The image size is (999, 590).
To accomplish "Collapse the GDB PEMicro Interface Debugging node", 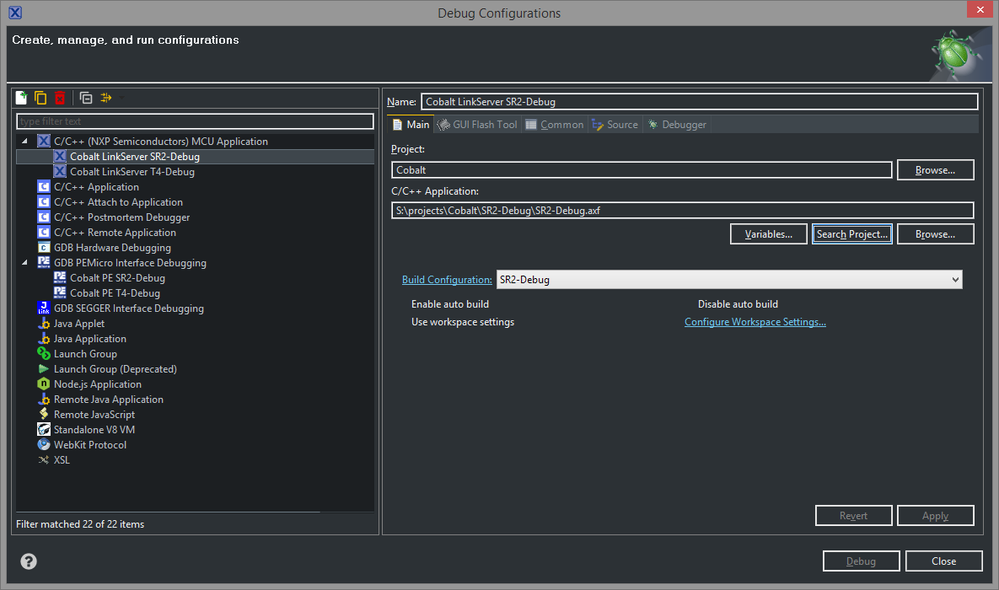I will [25, 263].
